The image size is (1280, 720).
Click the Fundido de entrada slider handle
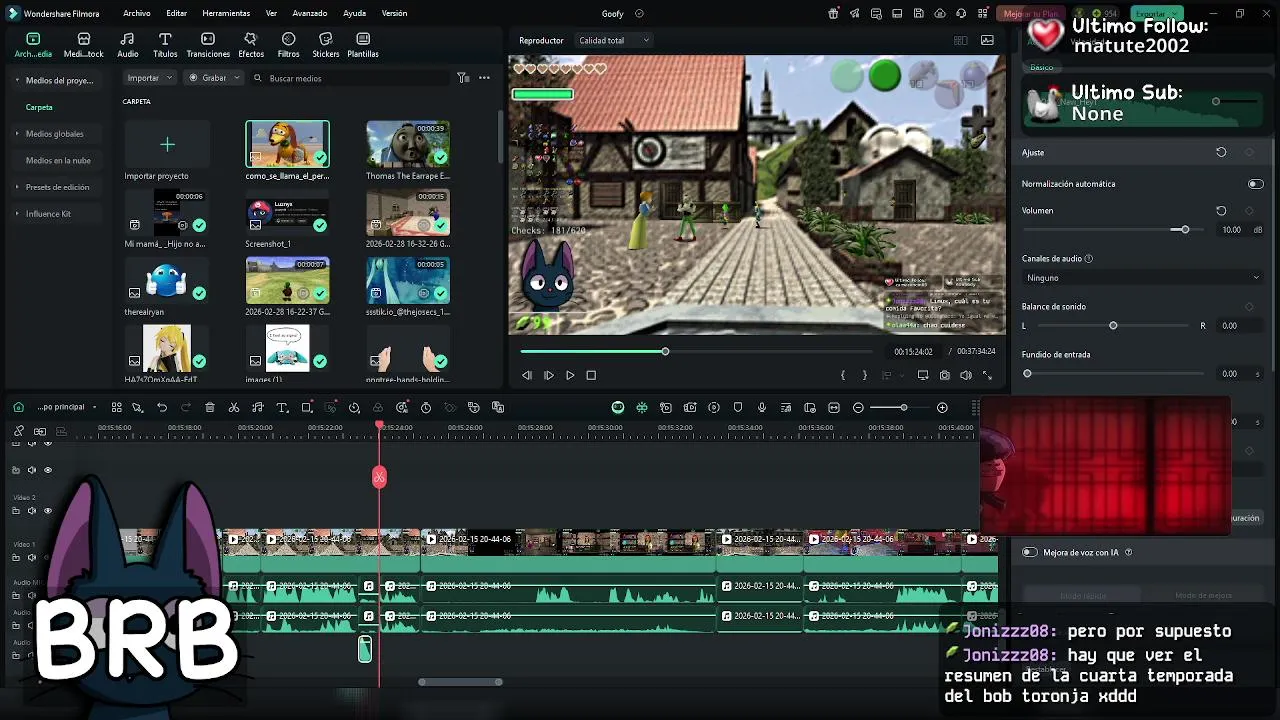coord(1027,374)
